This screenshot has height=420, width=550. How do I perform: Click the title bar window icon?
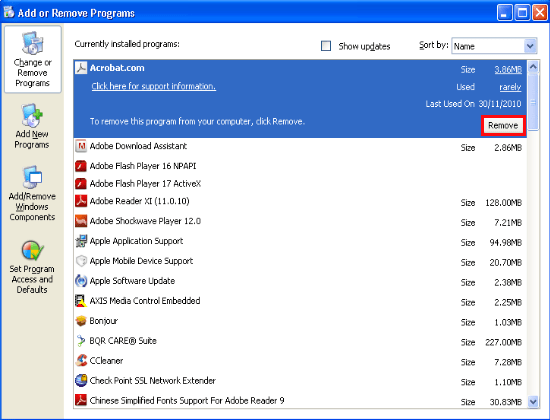(9, 12)
